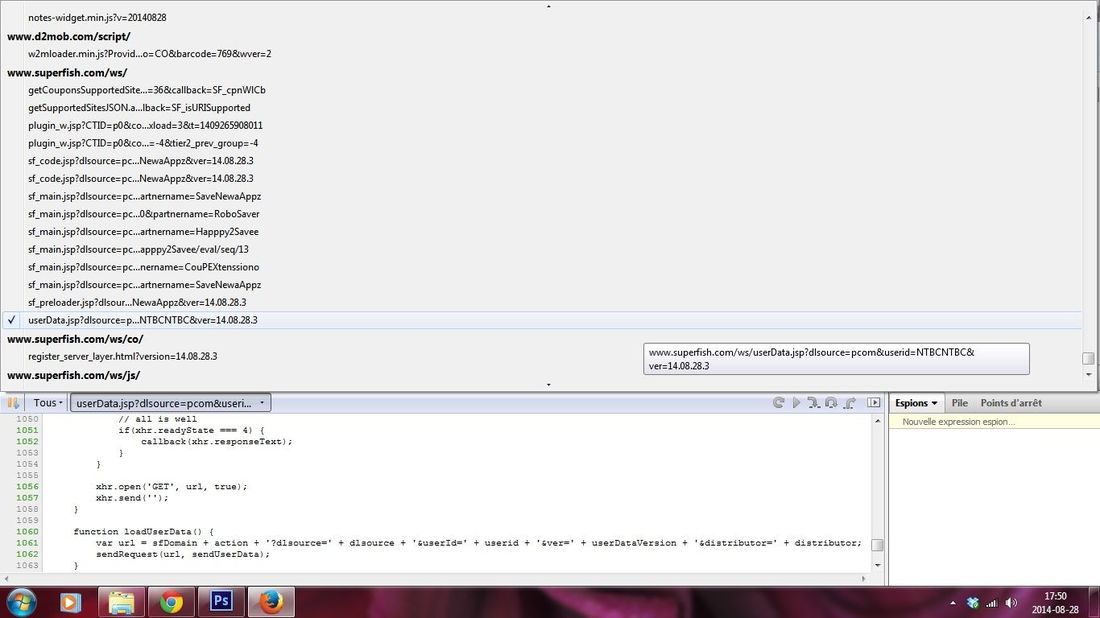This screenshot has height=618, width=1100.
Task: Toggle the side panels collapse icon
Action: tap(873, 403)
